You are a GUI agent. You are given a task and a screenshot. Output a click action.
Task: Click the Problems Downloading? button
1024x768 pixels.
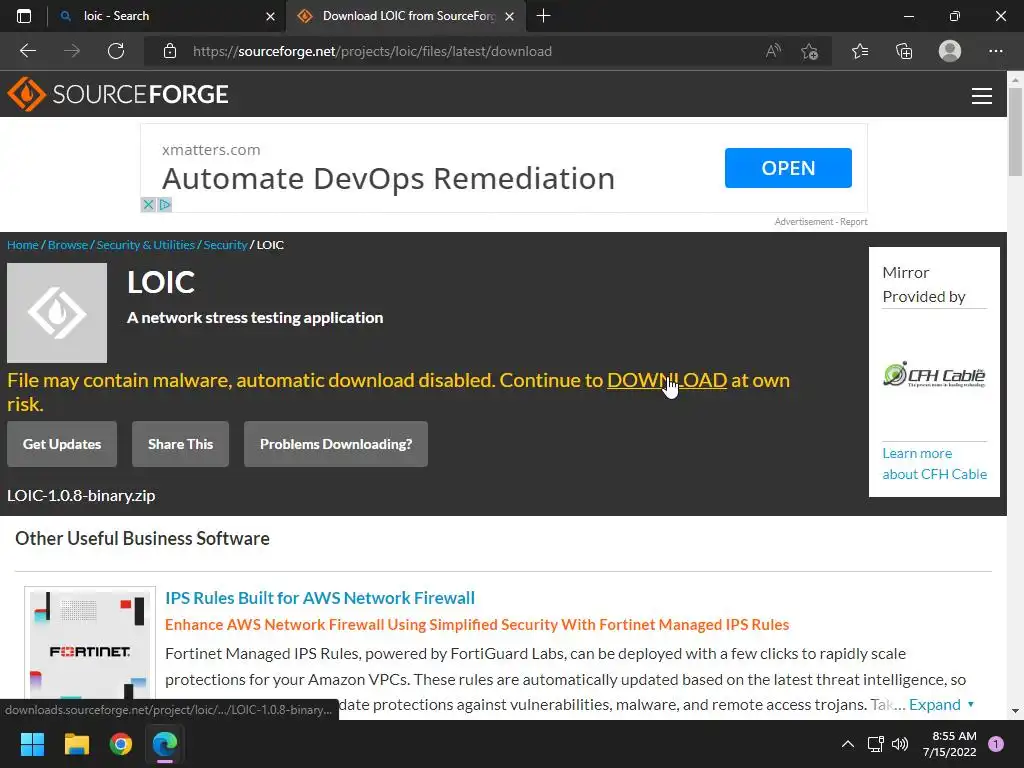tap(336, 444)
